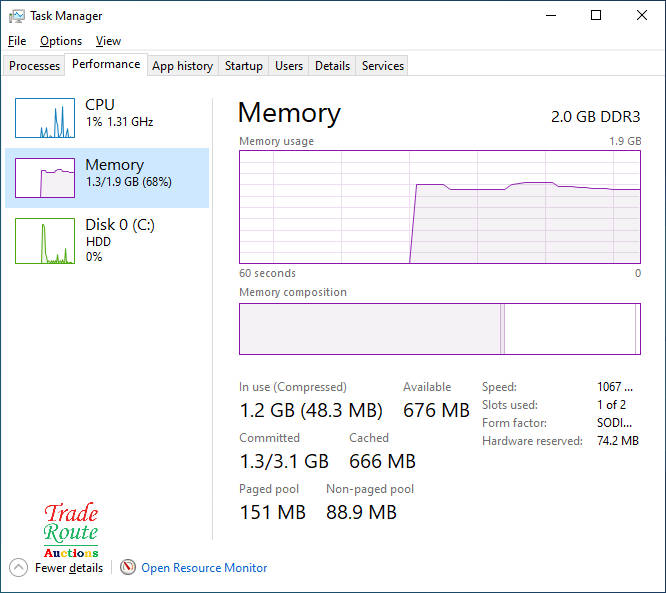Open Resource Monitor link

pos(204,568)
